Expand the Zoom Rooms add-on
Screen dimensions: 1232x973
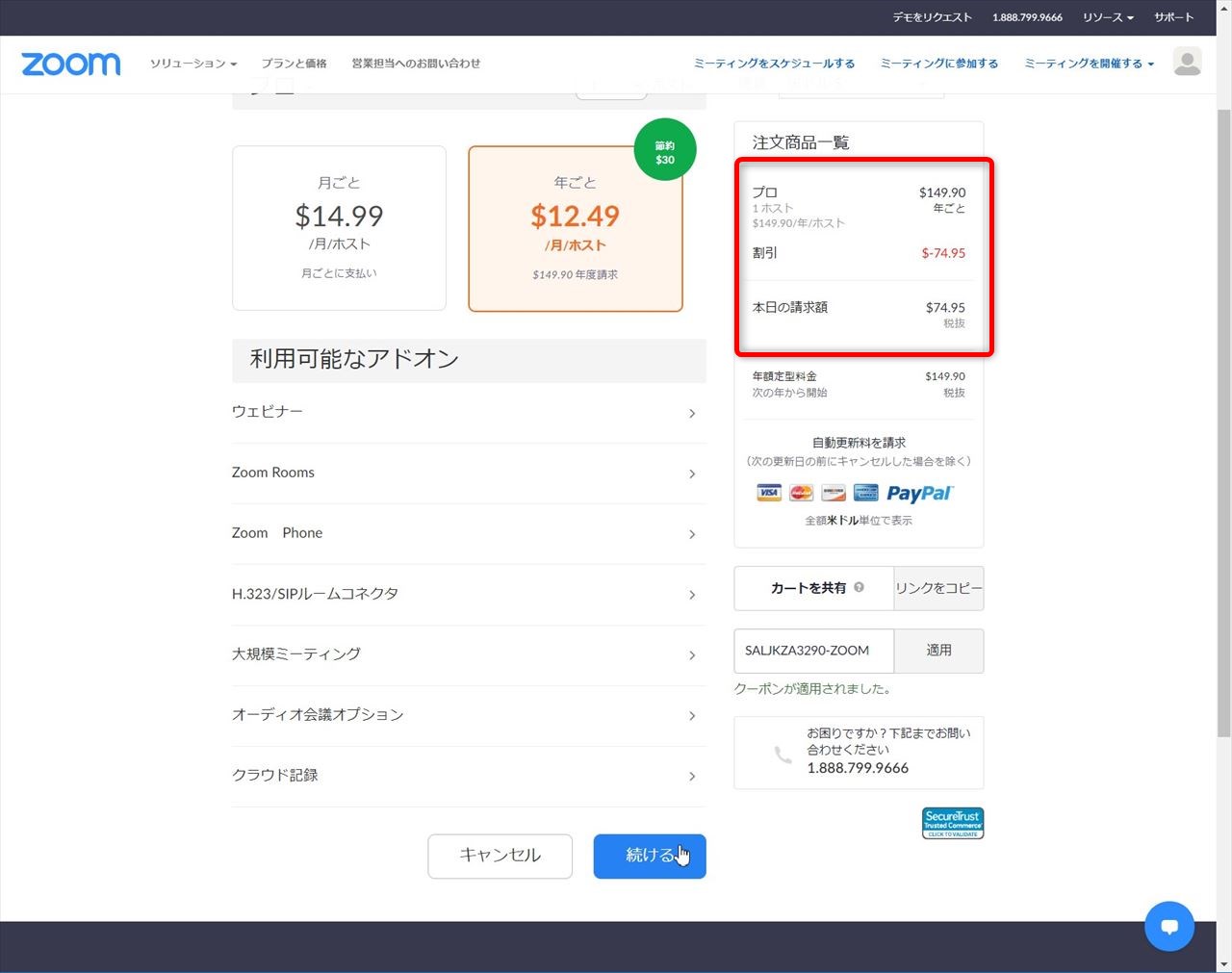point(469,474)
